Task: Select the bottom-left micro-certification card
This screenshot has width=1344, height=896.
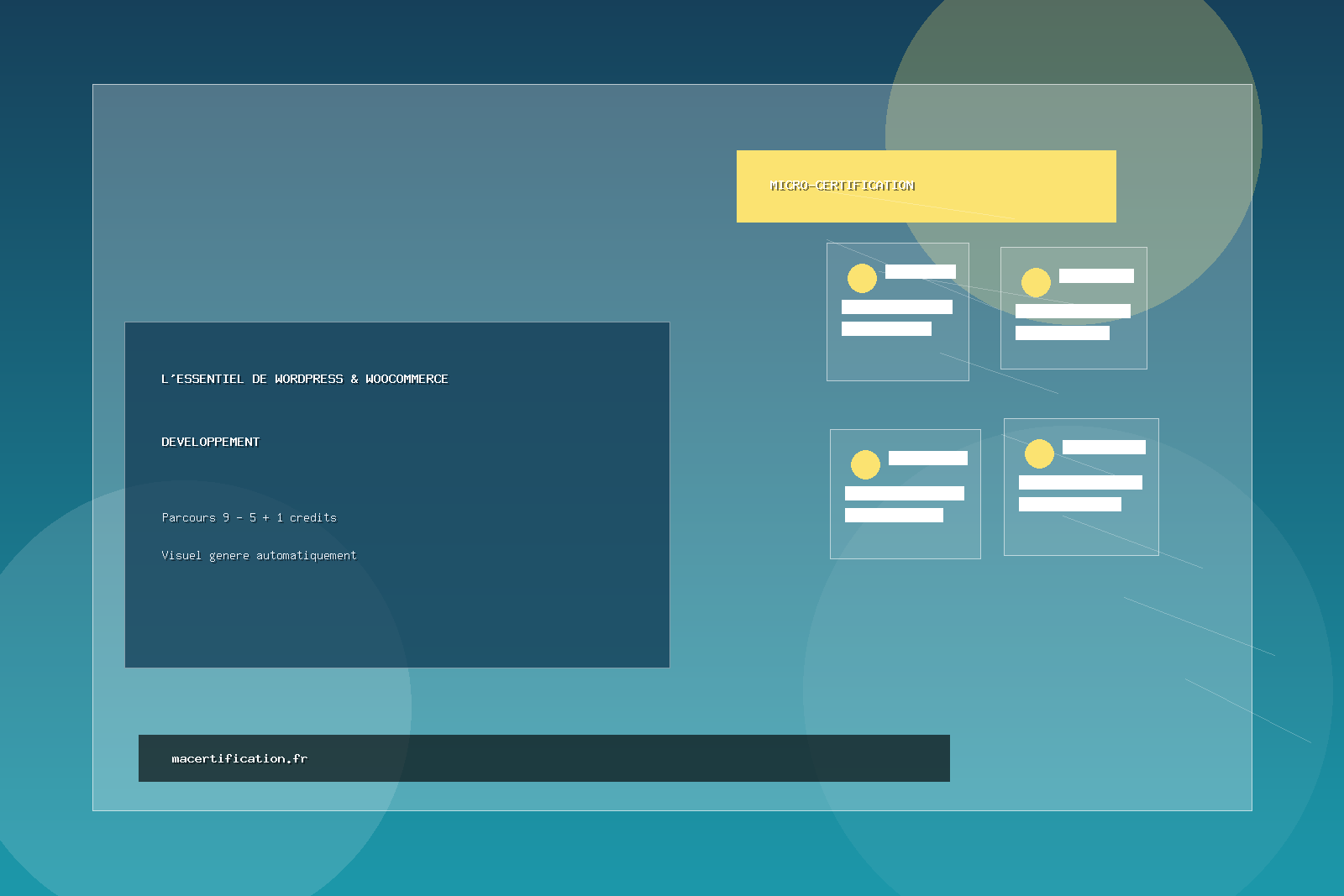Action: pyautogui.click(x=906, y=494)
